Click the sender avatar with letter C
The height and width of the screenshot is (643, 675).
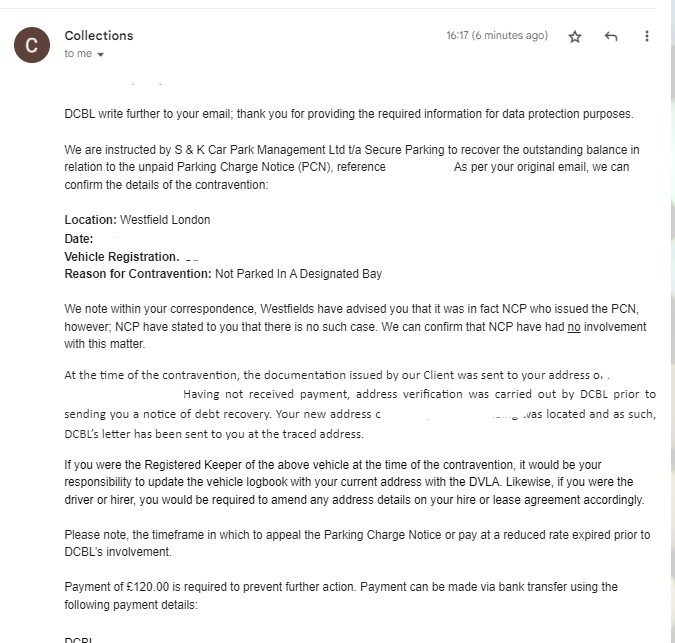(x=31, y=45)
